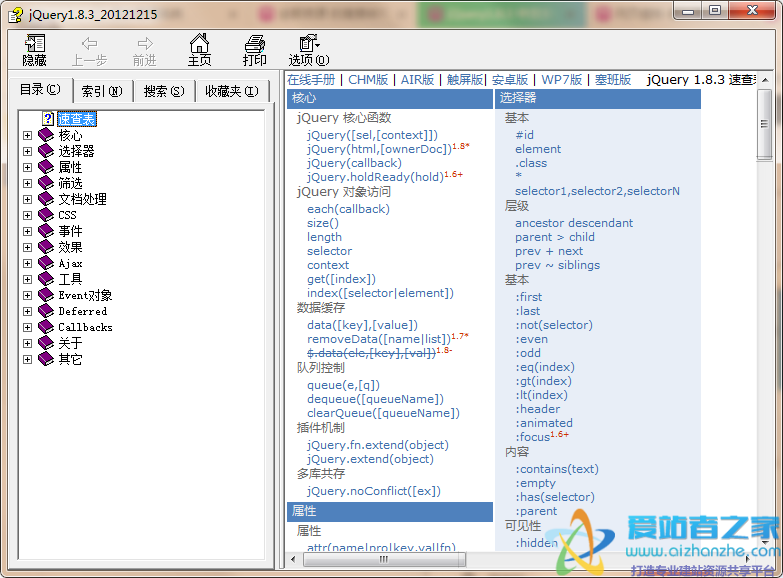
Task: Open the WP7版 link
Action: [562, 80]
